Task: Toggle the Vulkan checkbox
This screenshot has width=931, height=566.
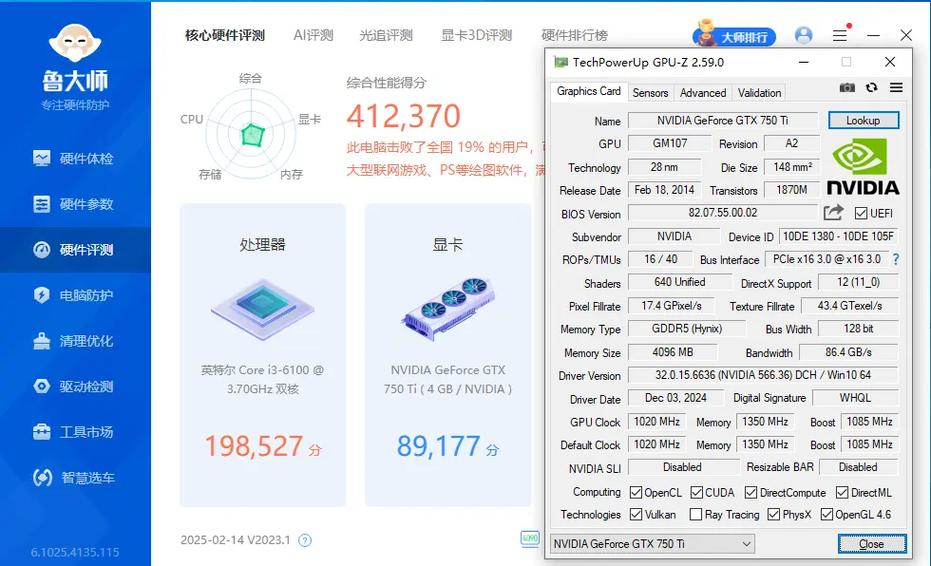Action: point(636,514)
